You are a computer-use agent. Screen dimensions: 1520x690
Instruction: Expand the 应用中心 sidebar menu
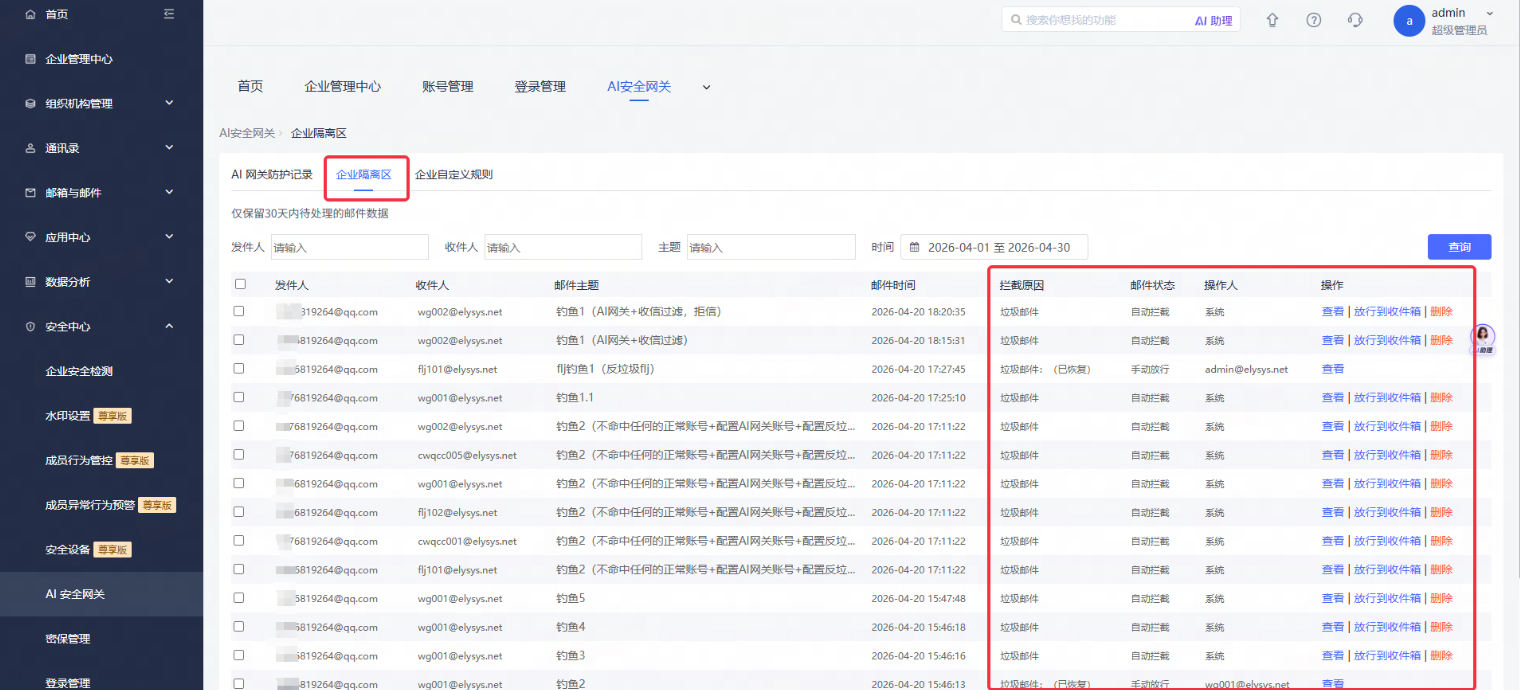(x=169, y=236)
